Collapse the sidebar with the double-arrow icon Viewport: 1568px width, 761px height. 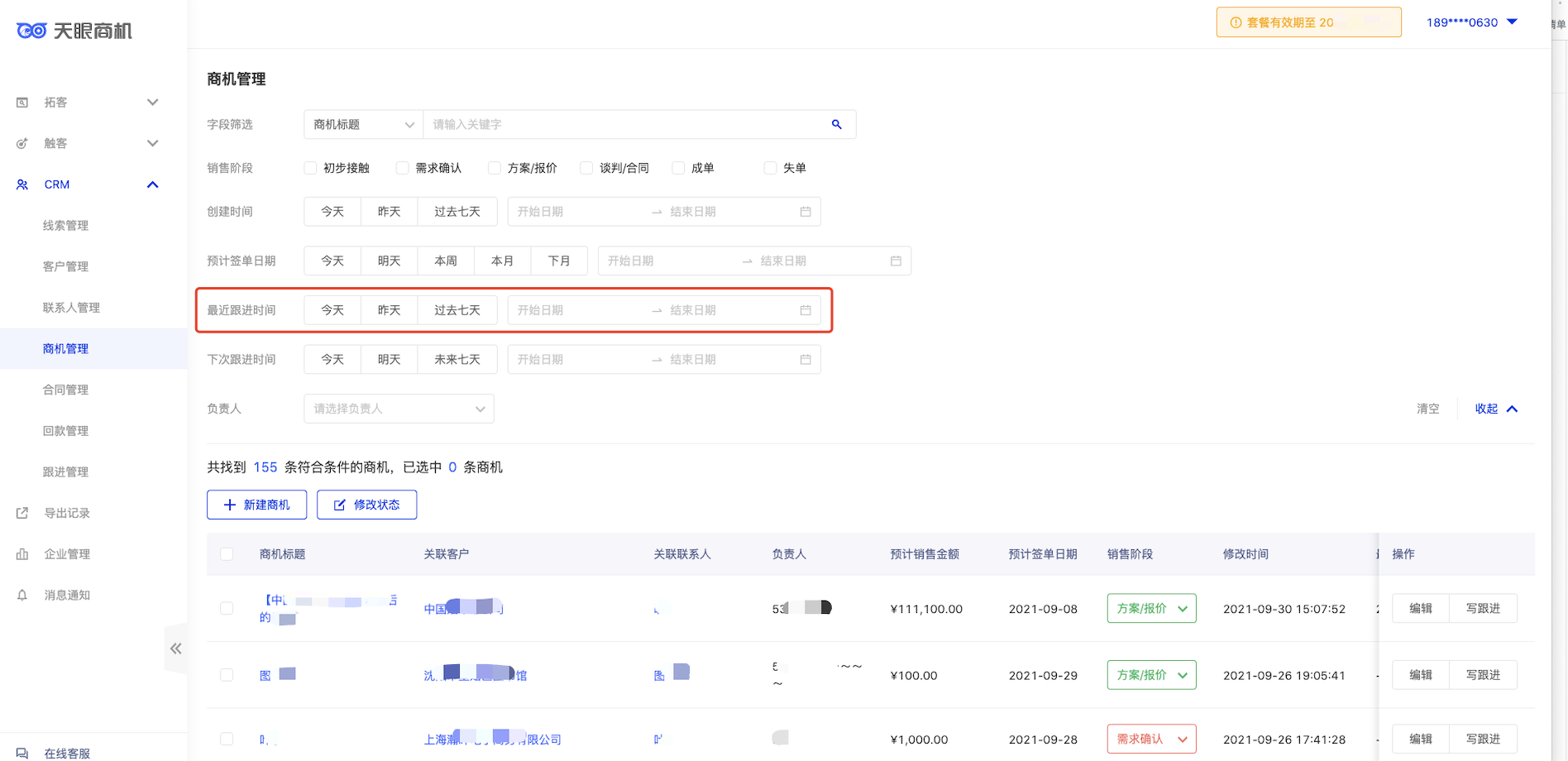pos(176,649)
